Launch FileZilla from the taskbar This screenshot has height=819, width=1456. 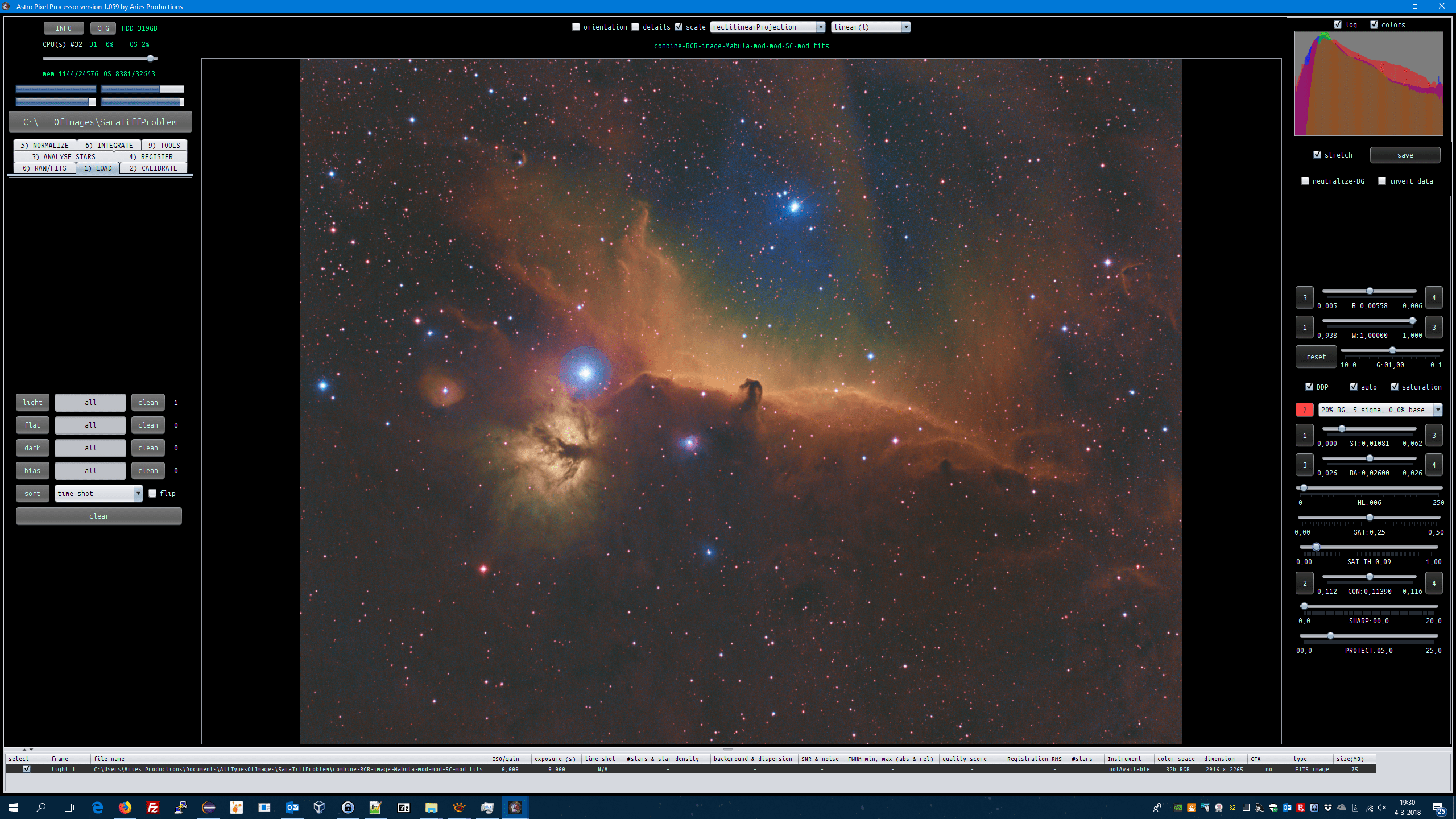click(x=153, y=807)
